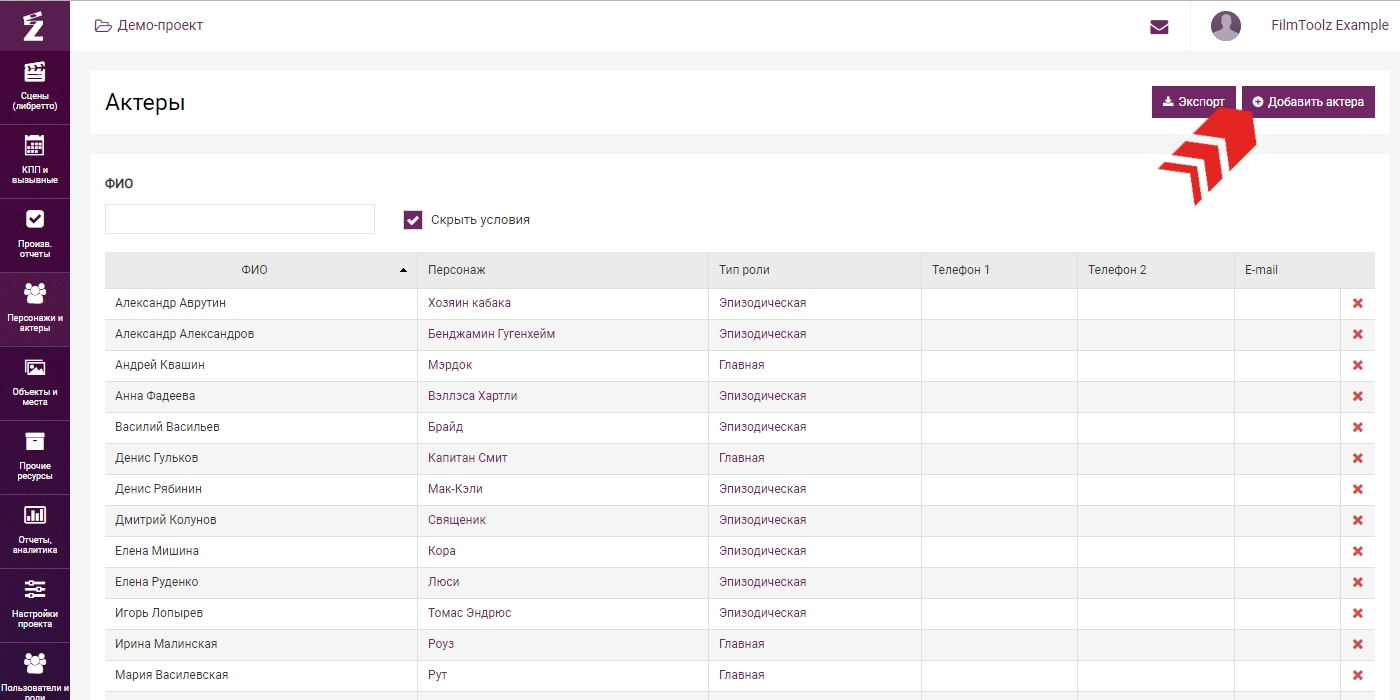This screenshot has width=1400, height=700.
Task: Remove Андрей Квашин with red cross
Action: pos(1357,365)
